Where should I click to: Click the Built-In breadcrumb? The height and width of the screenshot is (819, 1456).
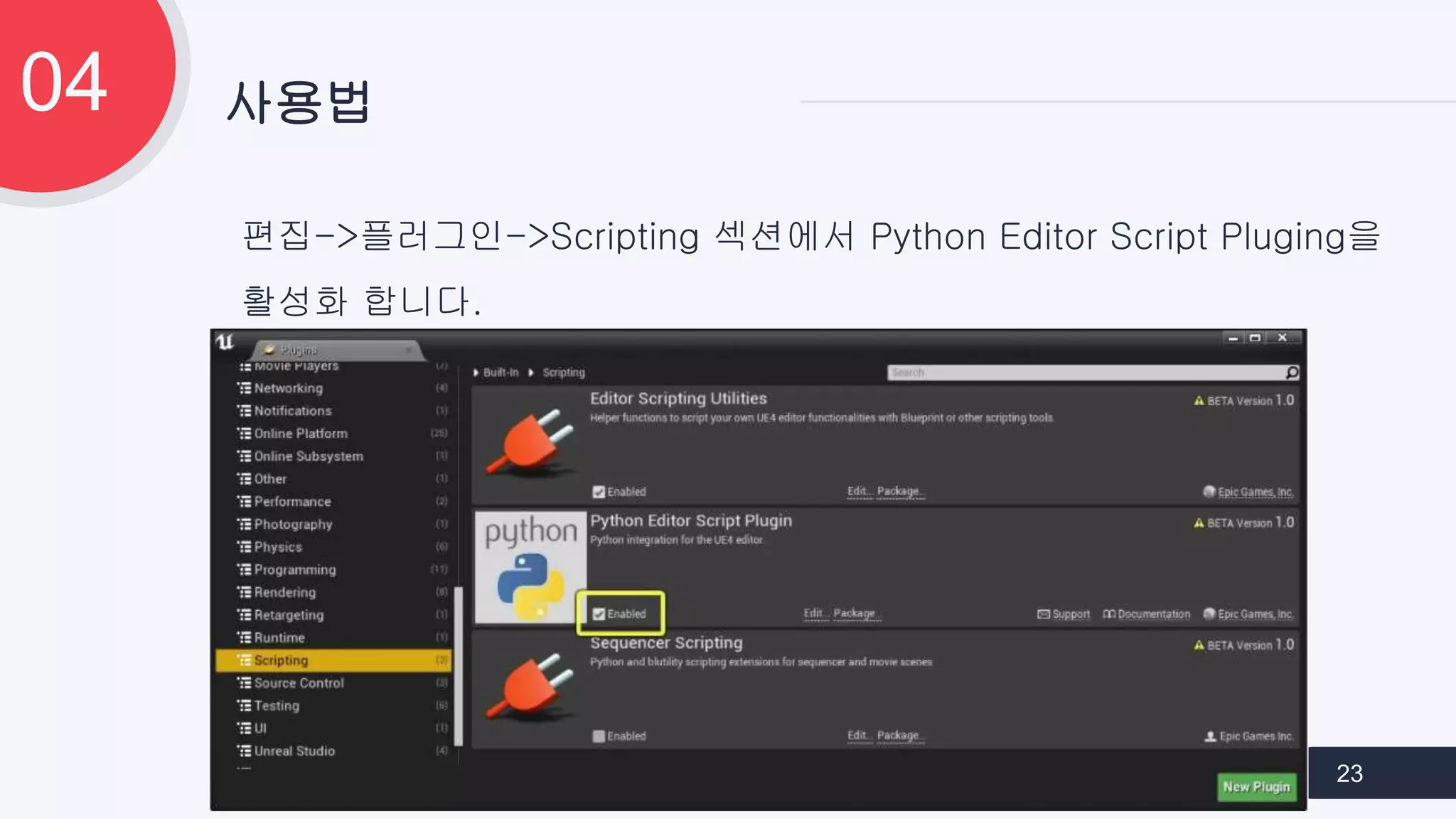click(x=500, y=373)
